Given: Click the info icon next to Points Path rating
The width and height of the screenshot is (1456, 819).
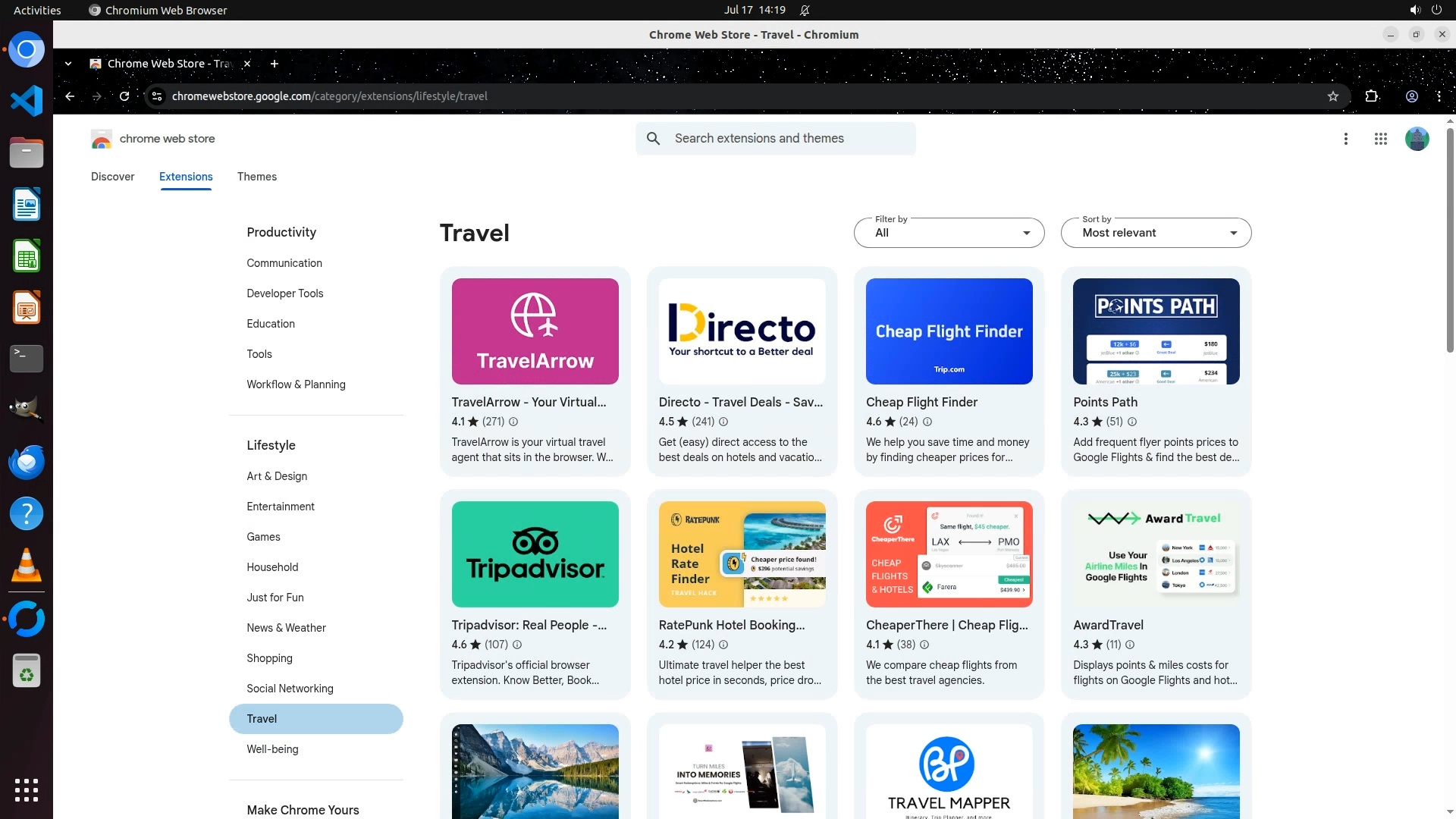Looking at the screenshot, I should [1132, 422].
